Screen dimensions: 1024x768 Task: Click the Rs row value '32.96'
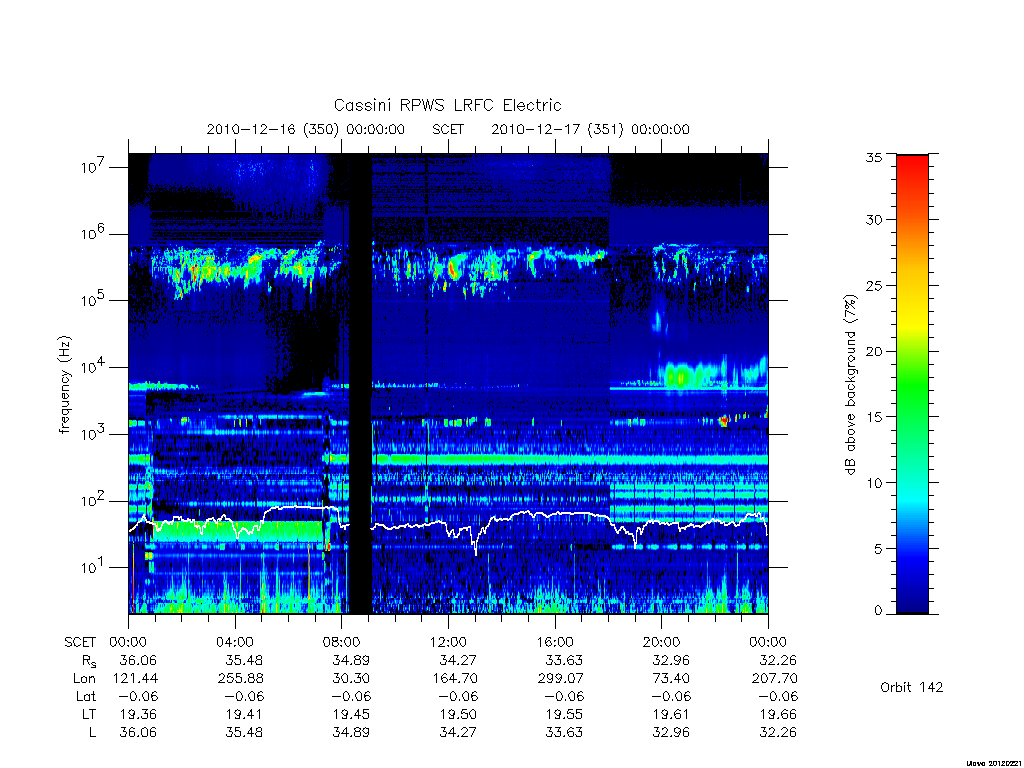coord(671,660)
